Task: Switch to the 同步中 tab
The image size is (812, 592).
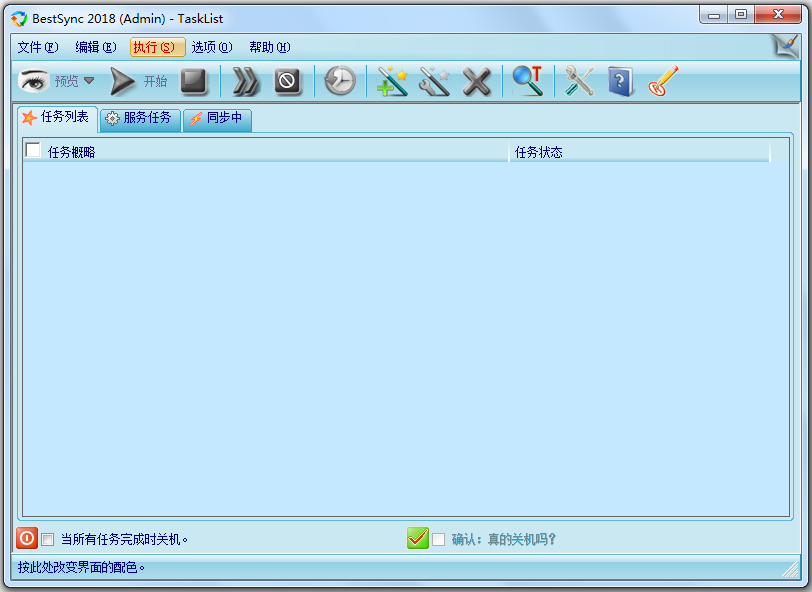Action: click(218, 119)
